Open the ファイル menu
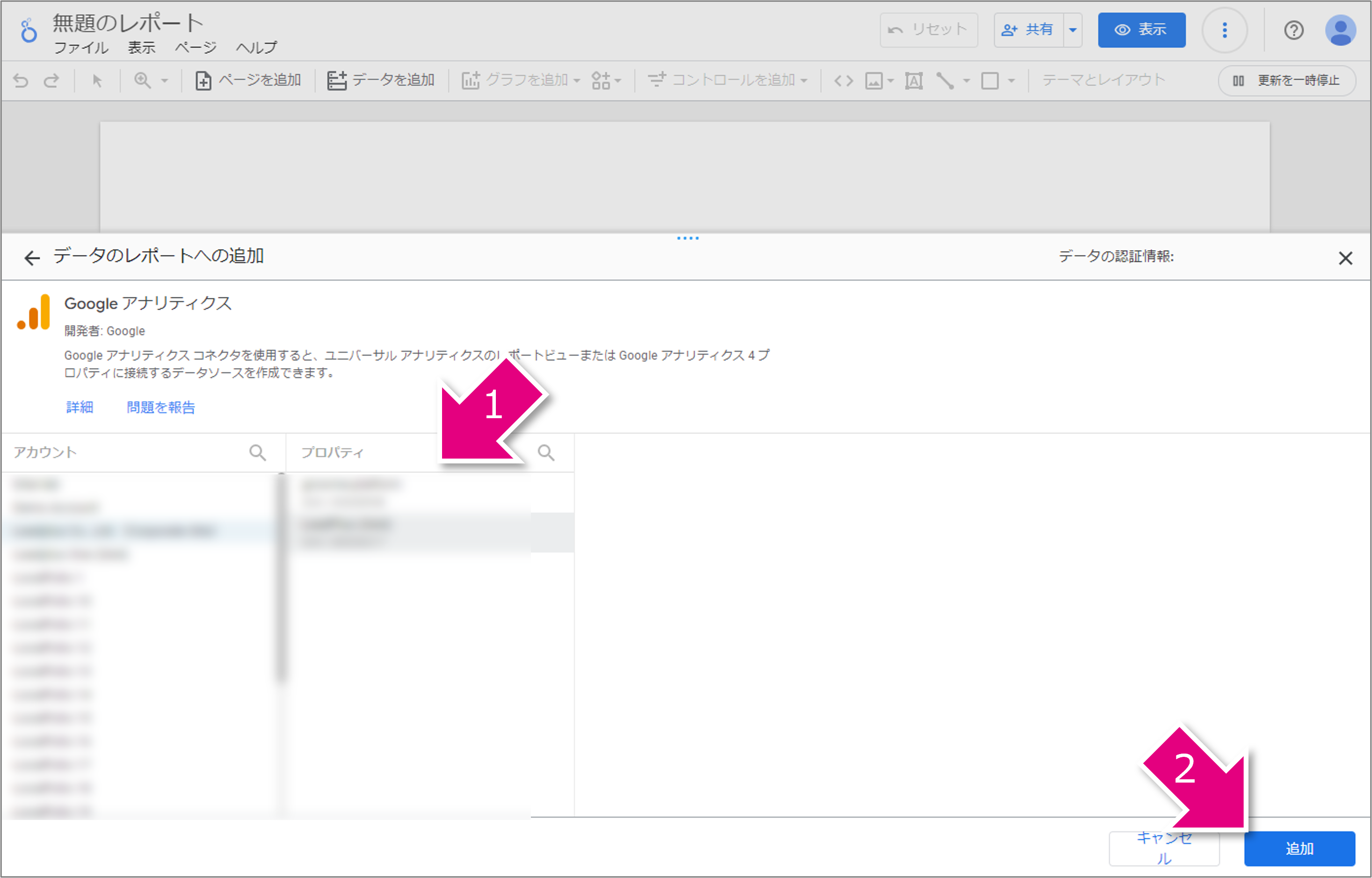The height and width of the screenshot is (878, 1372). 81,48
